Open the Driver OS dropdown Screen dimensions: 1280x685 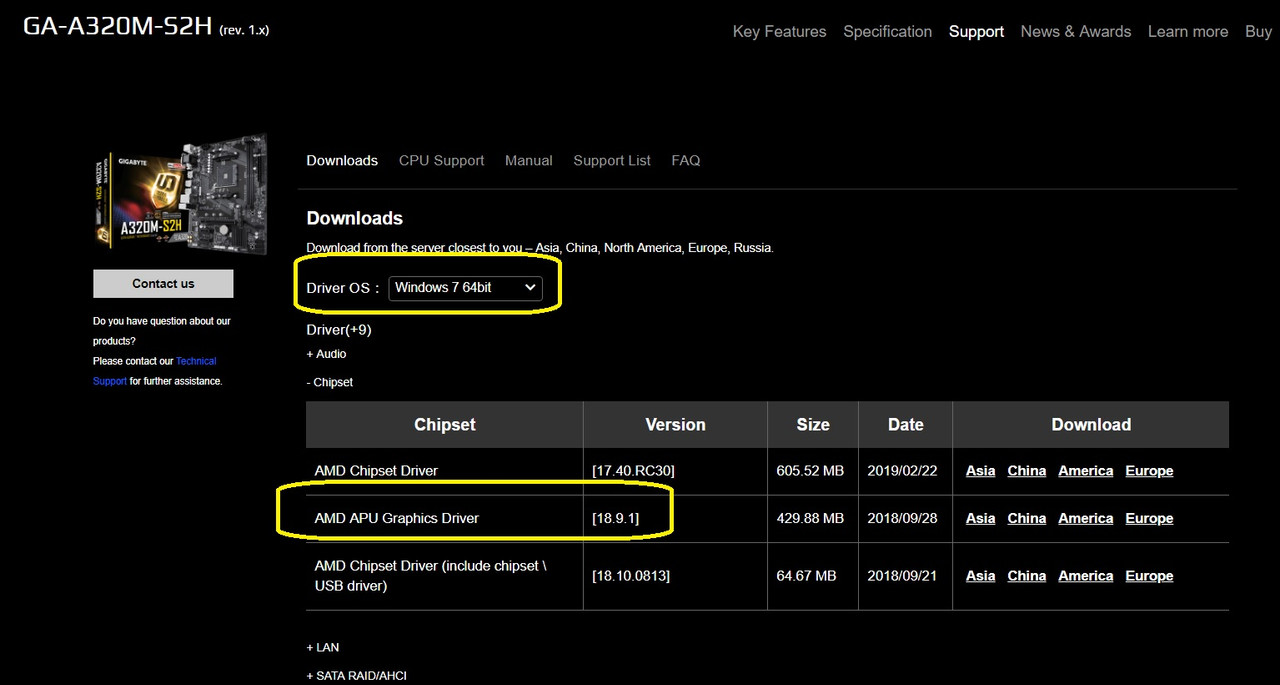[465, 288]
